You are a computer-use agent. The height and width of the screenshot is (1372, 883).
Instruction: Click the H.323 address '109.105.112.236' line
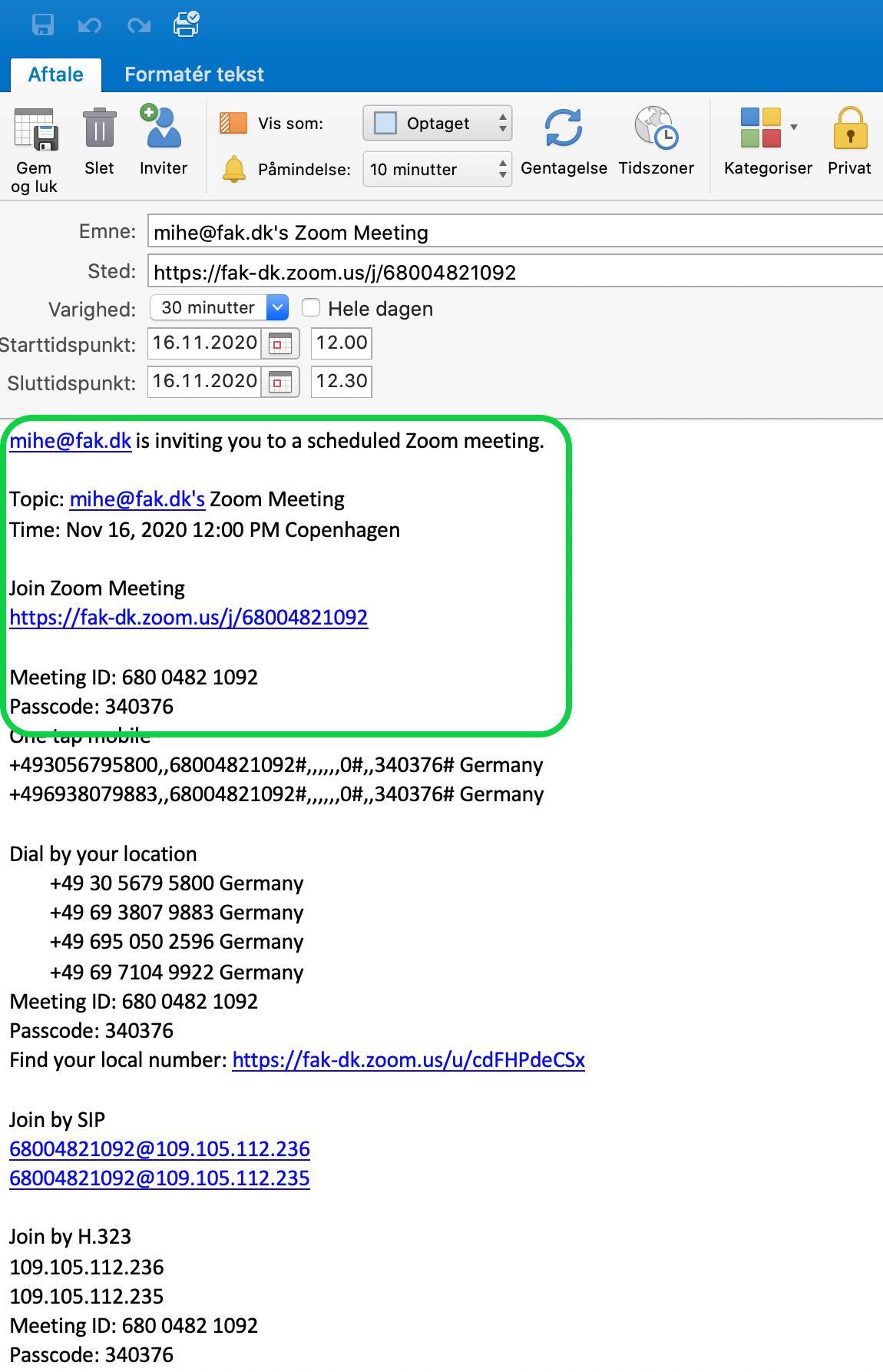[x=87, y=1268]
